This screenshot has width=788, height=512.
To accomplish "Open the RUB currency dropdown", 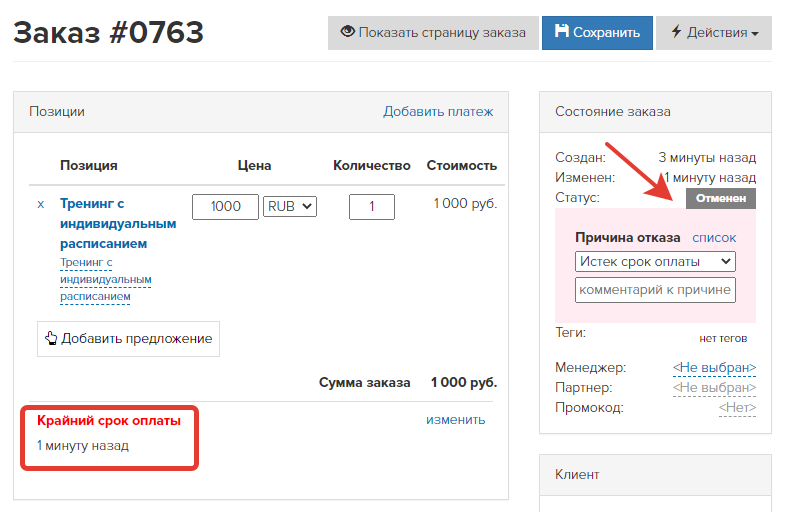I will point(290,206).
